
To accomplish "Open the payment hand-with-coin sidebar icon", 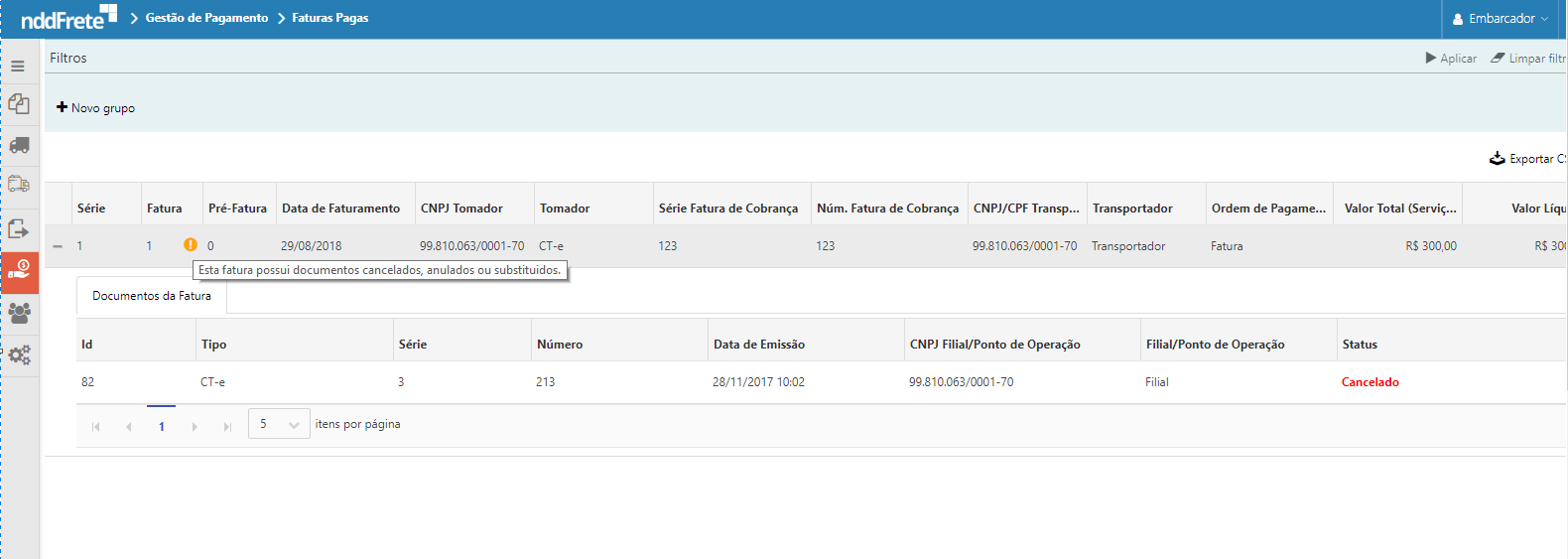I will (x=19, y=270).
